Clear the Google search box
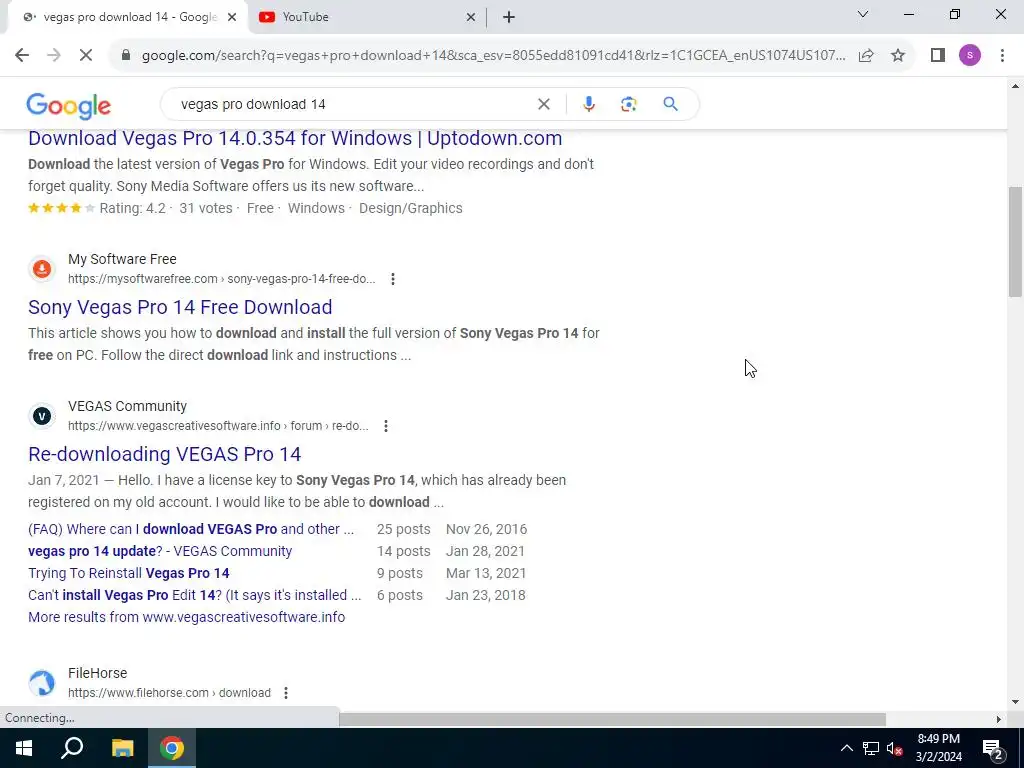Screen dimensions: 1024x768 543,104
